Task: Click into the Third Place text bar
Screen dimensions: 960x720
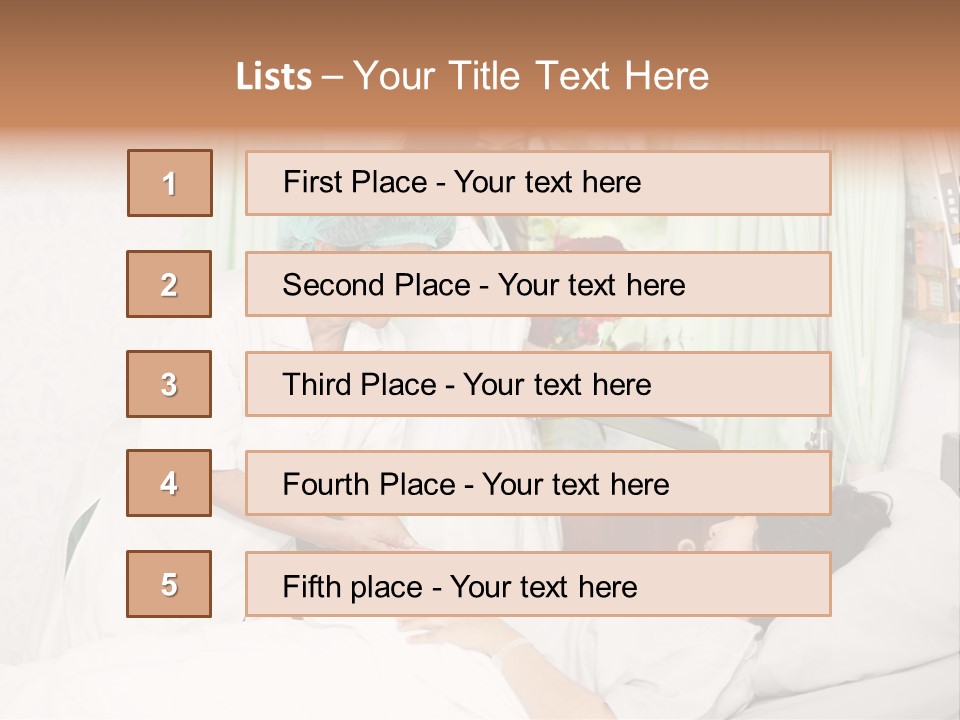Action: click(x=538, y=384)
